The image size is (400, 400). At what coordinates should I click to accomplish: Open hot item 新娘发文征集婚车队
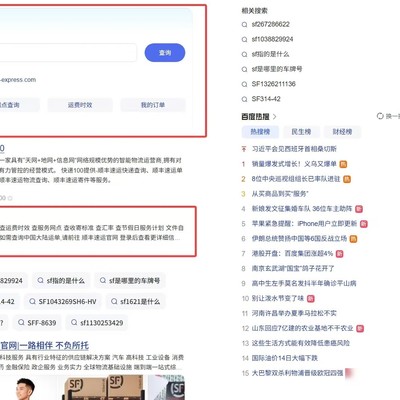pos(302,209)
